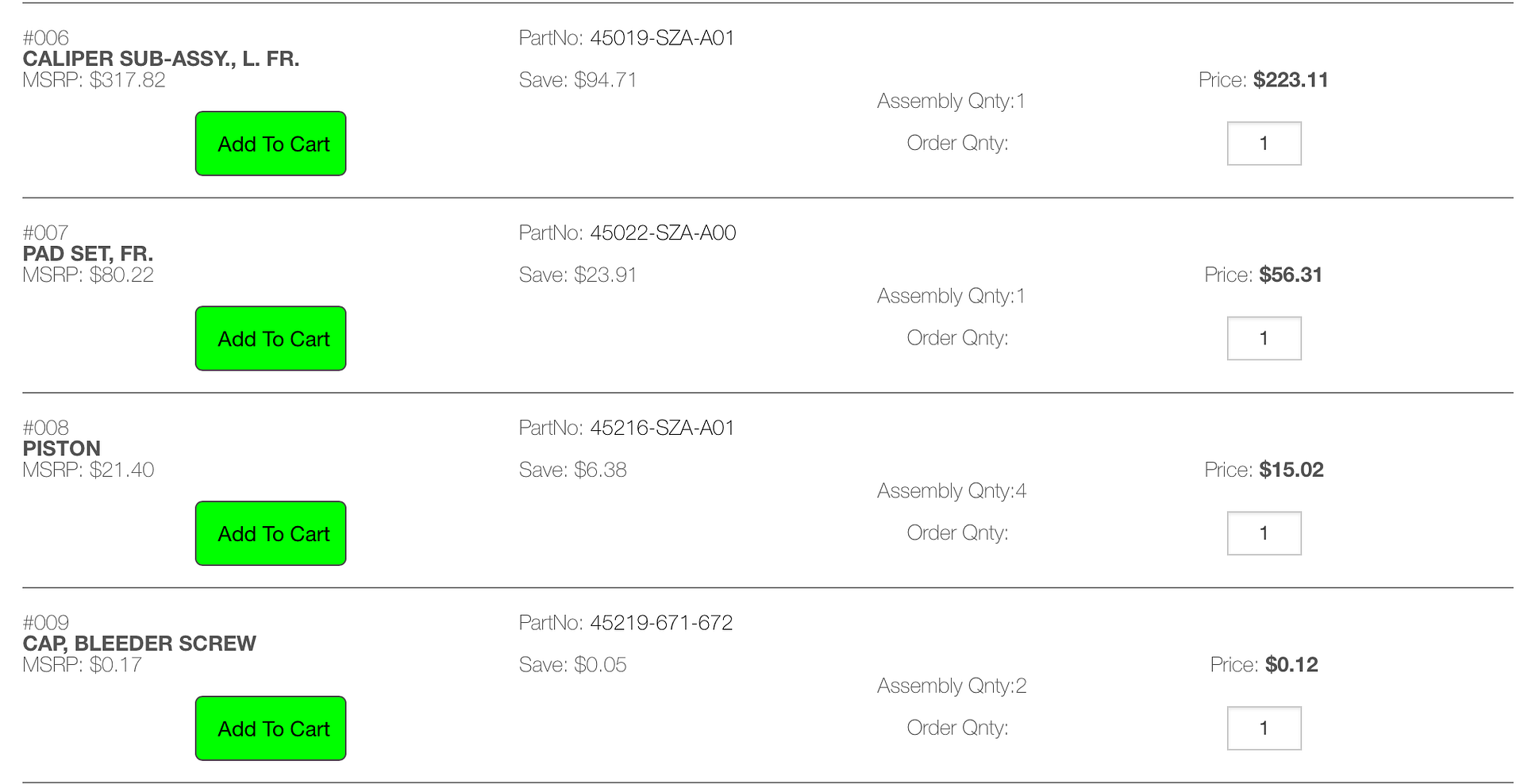Add CAP, BLEEDER SCREW to cart

(x=271, y=728)
